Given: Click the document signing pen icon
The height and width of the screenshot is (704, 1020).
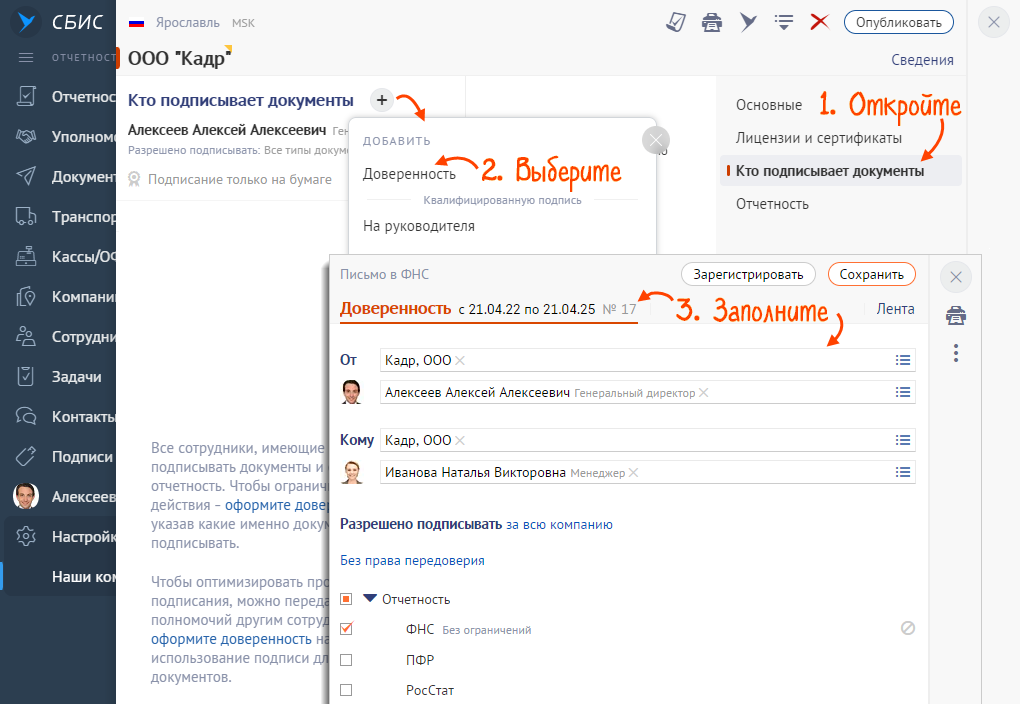Looking at the screenshot, I should point(677,22).
